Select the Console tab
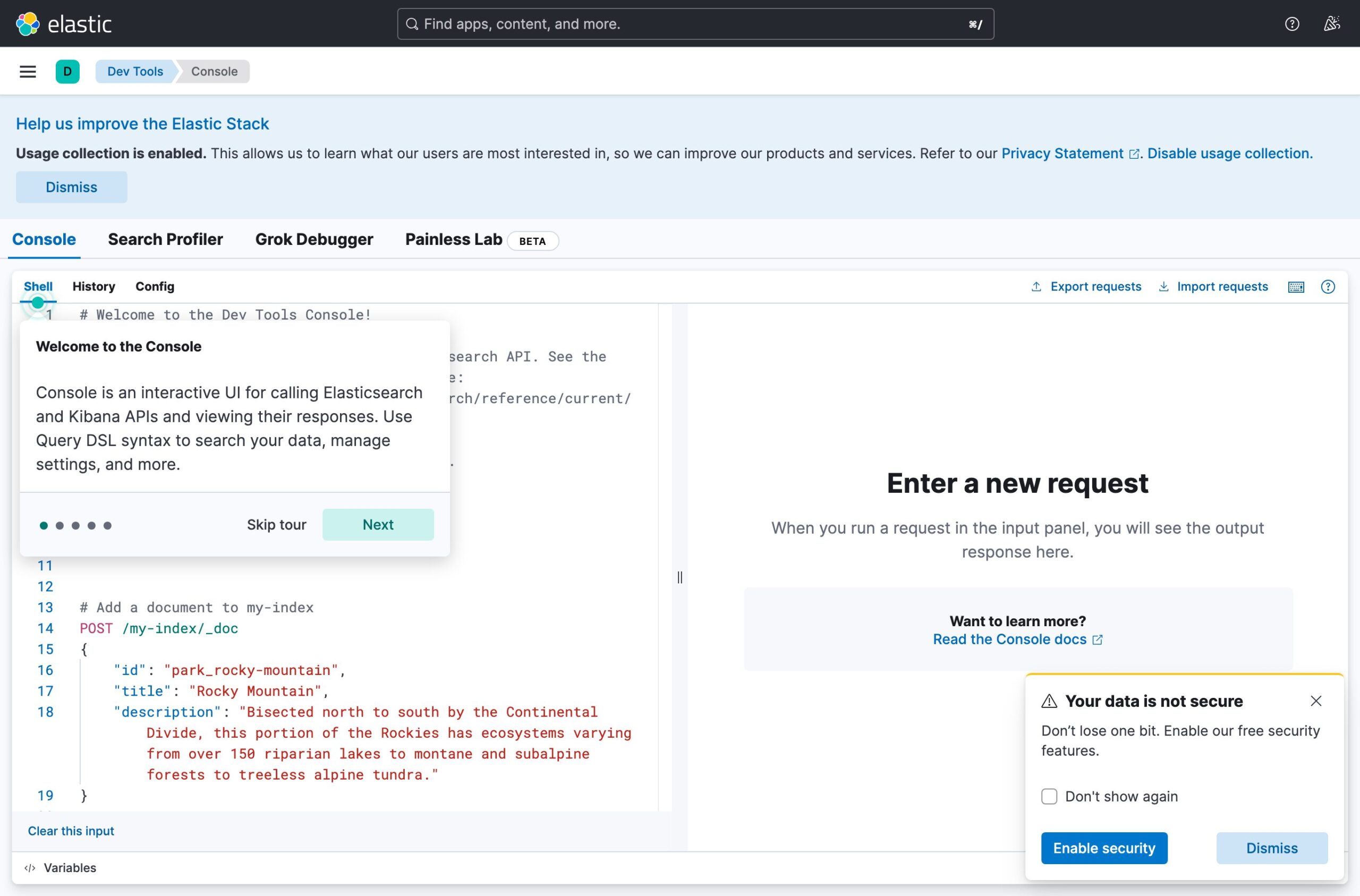The image size is (1360, 896). (44, 240)
